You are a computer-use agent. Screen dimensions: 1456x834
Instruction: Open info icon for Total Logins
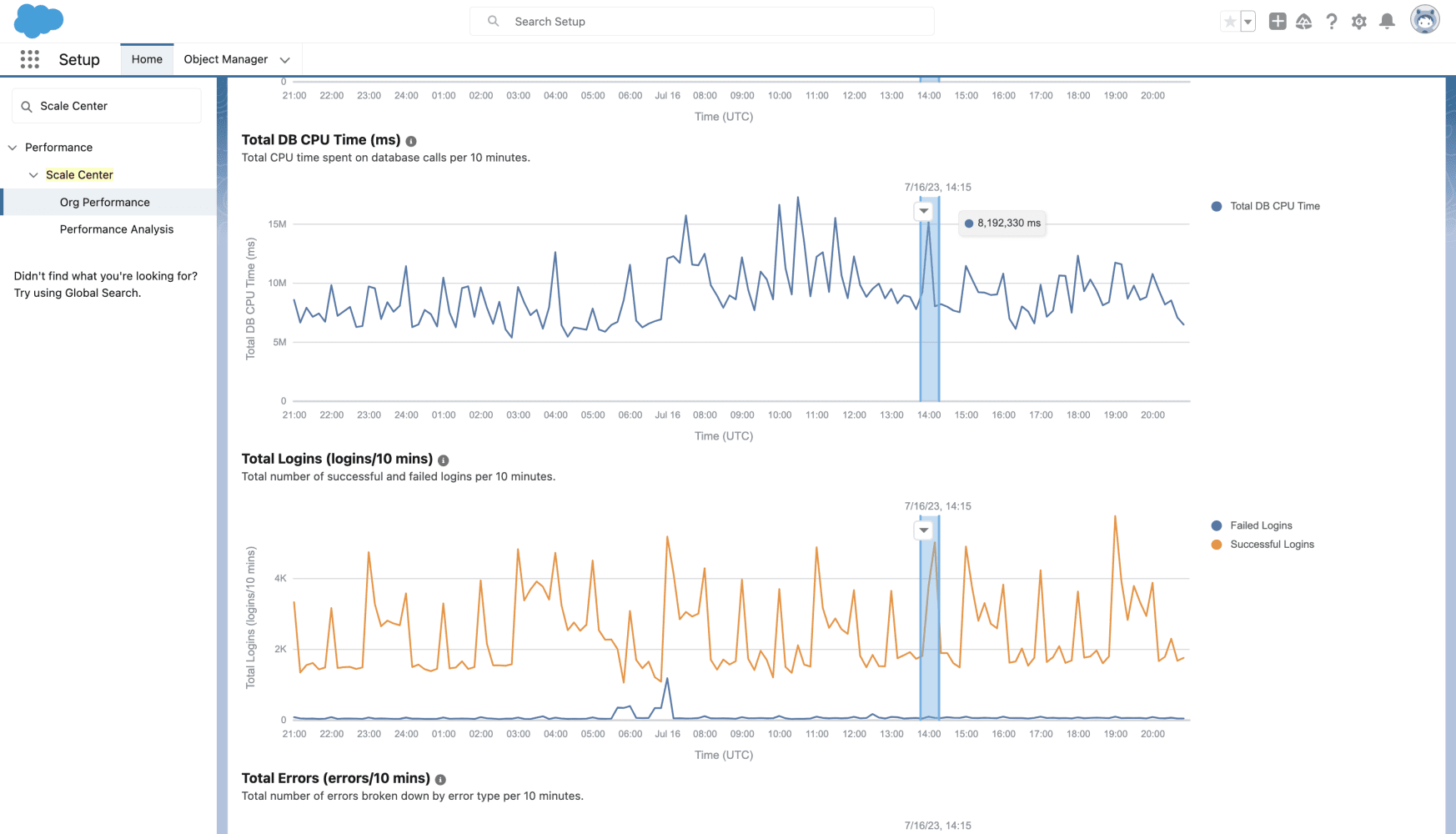point(444,460)
